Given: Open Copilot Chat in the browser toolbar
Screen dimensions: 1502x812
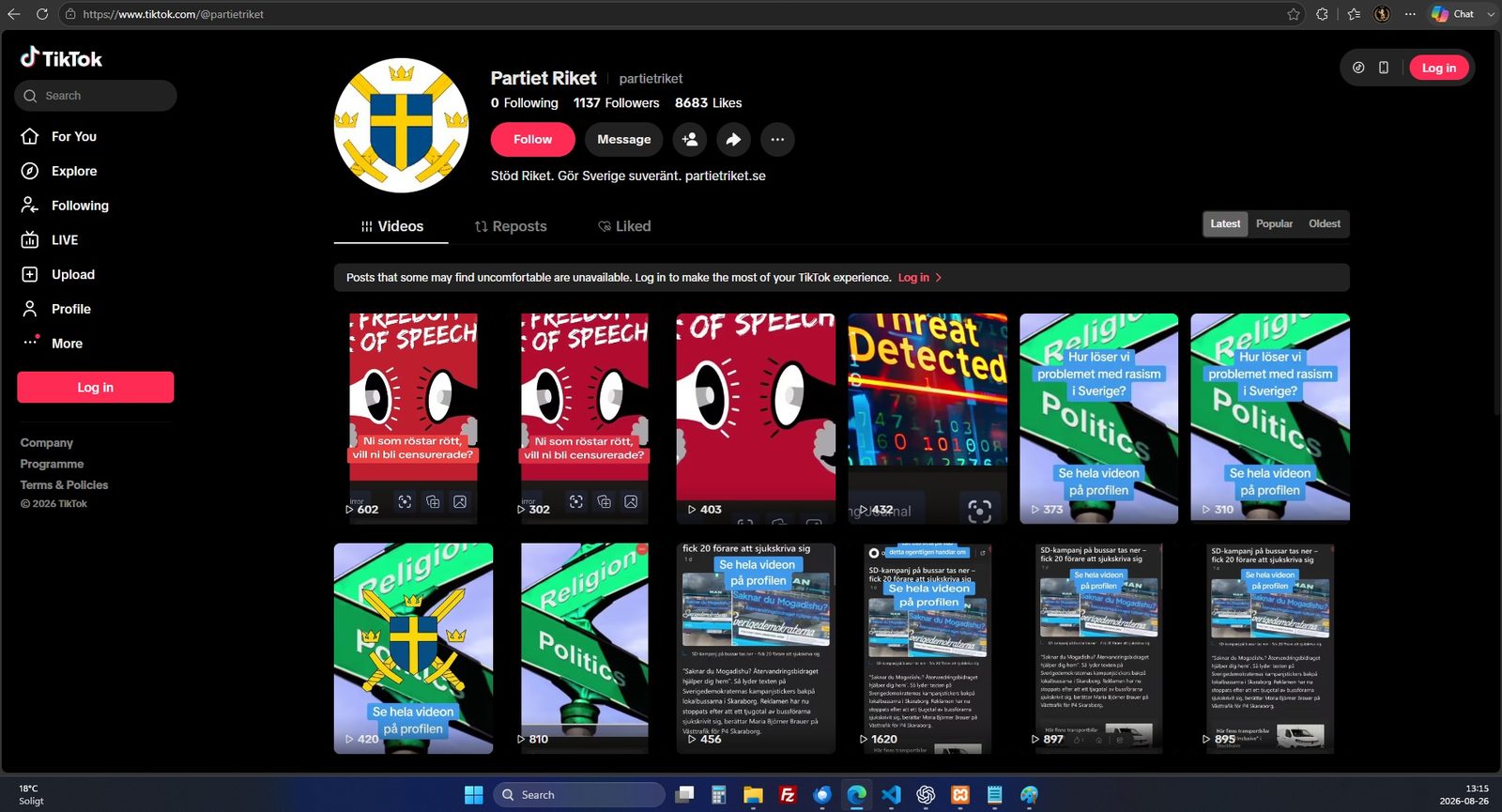Looking at the screenshot, I should point(1452,14).
